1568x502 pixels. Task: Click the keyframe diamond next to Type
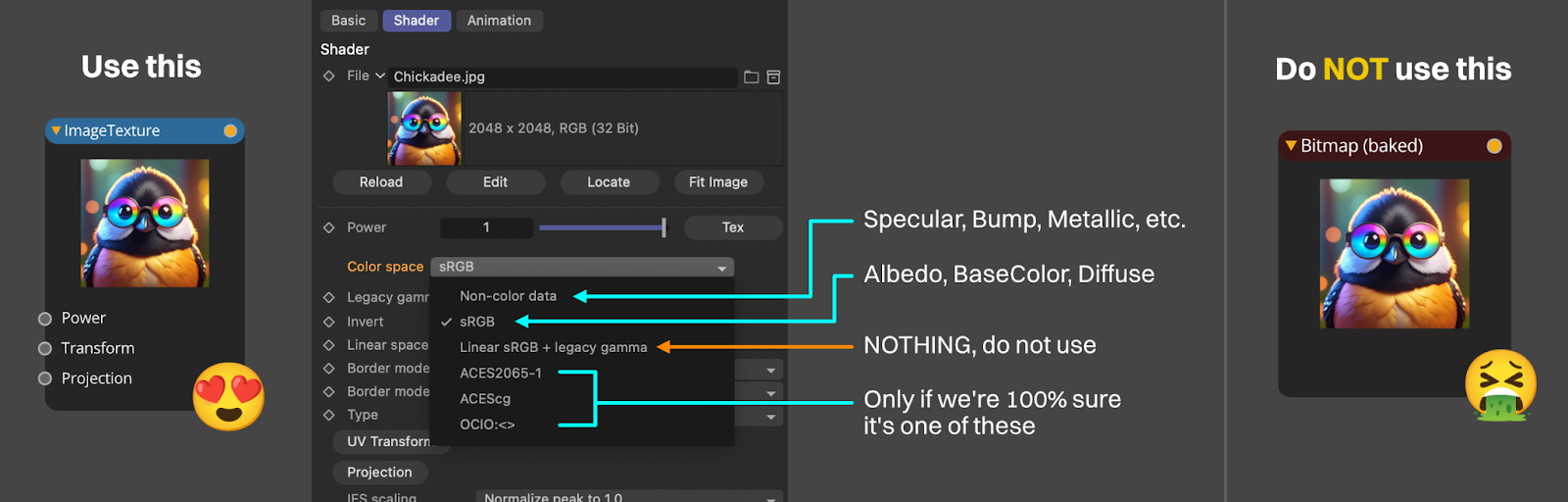point(329,415)
